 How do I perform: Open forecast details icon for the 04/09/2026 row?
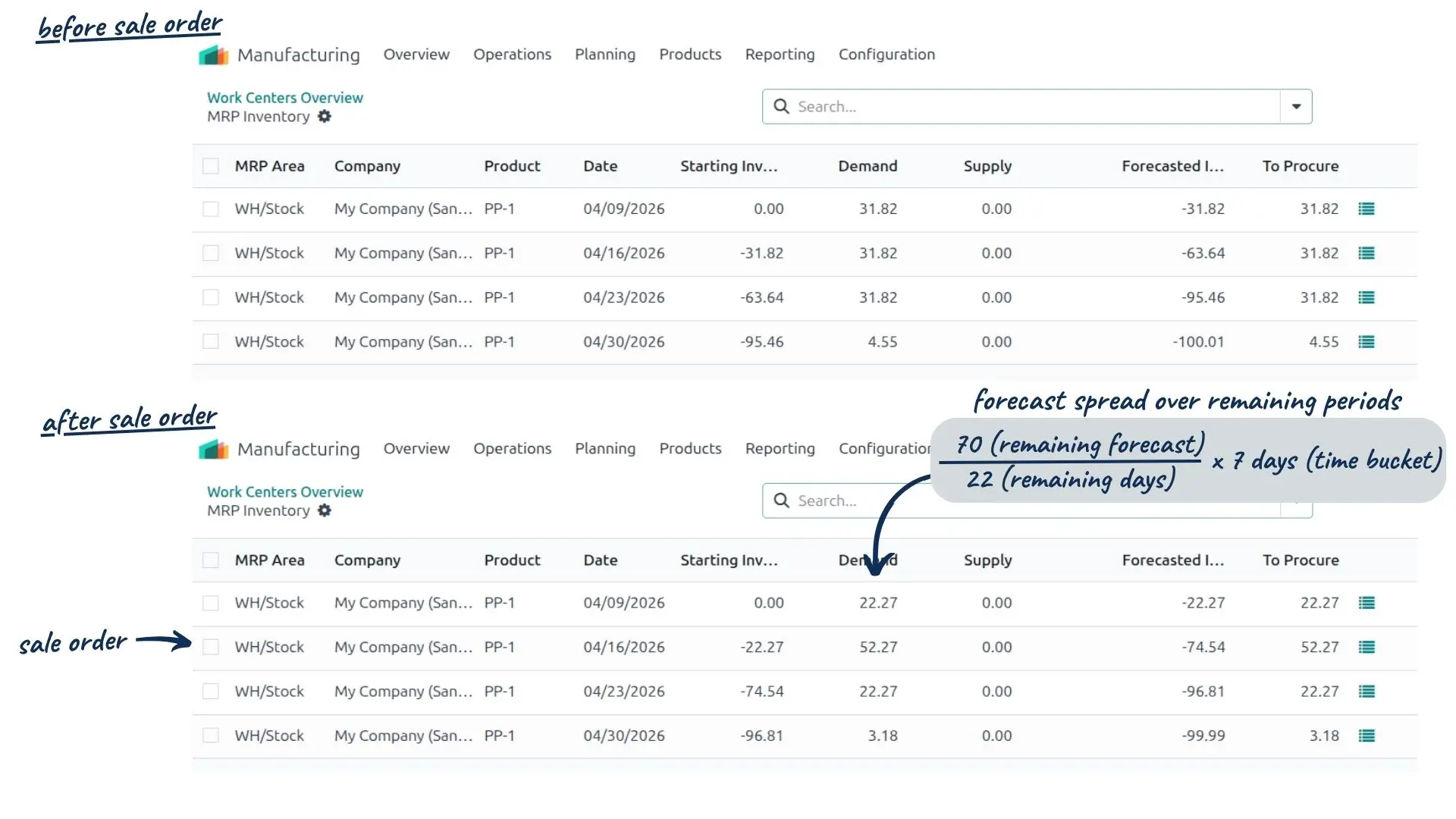click(x=1367, y=209)
